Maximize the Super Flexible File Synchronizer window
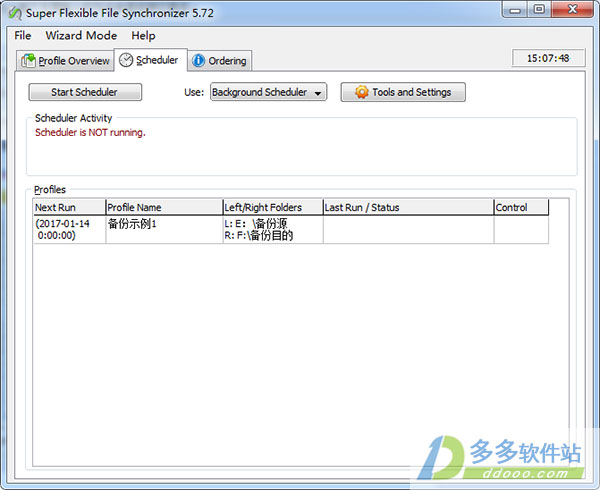Screen dimensions: 600x490 (540, 10)
